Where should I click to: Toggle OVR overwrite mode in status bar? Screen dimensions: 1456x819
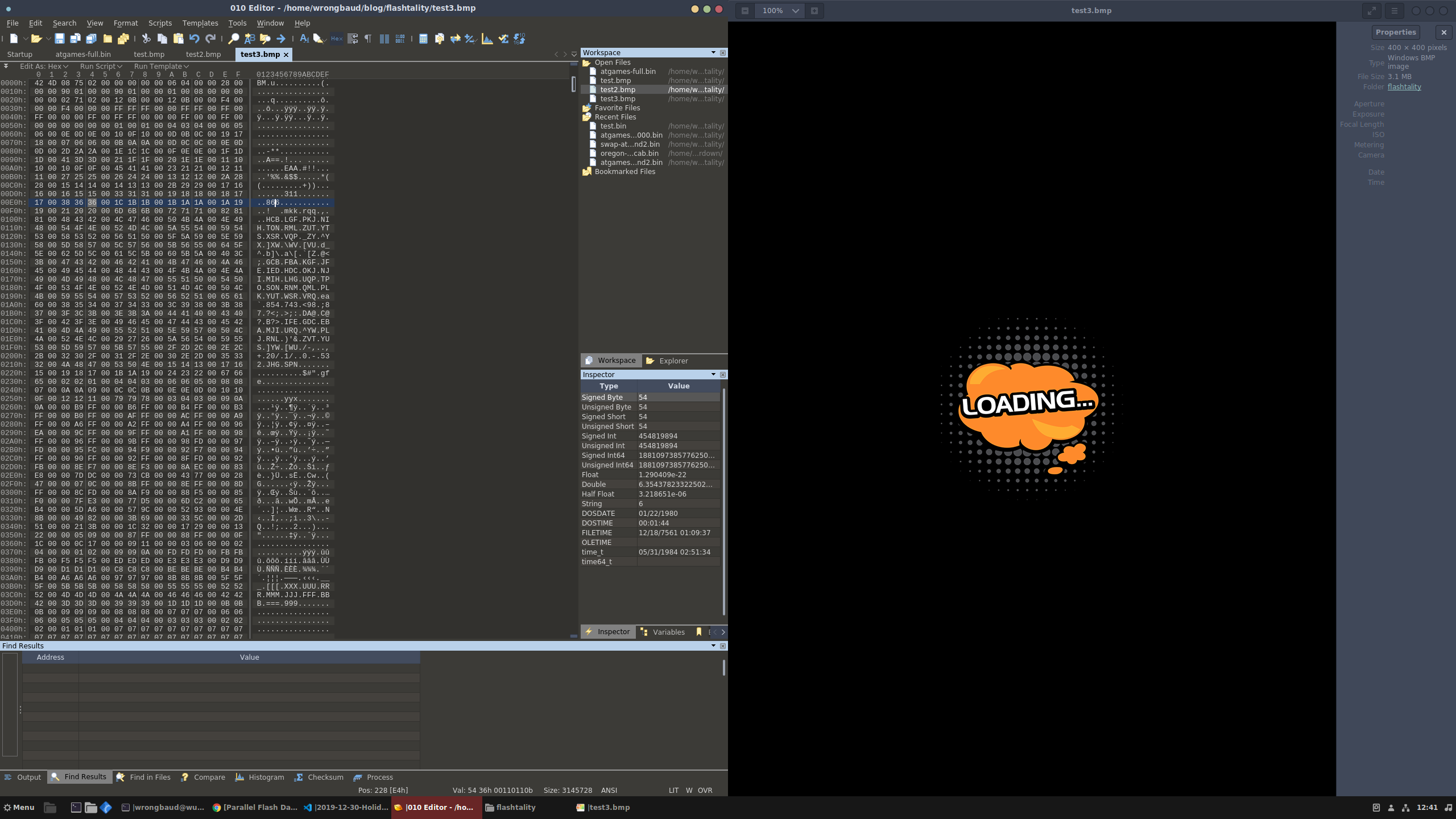[x=705, y=790]
